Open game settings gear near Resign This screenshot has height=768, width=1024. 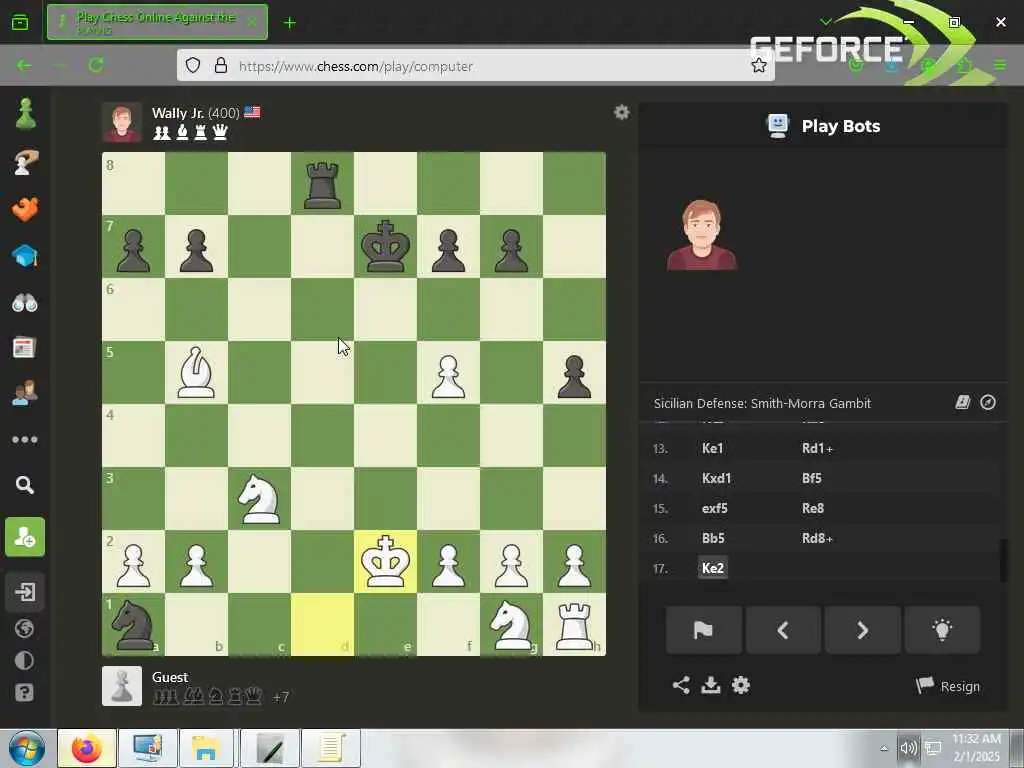point(741,685)
